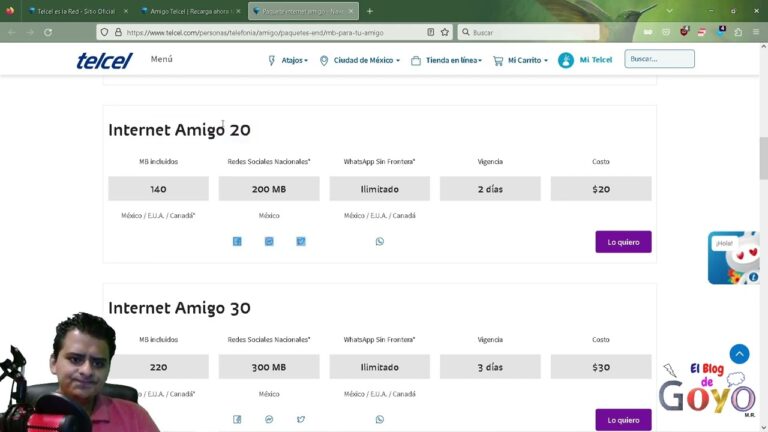Screen dimensions: 768x432
Task: Click the blue extension icon with badge 4
Action: (721, 31)
